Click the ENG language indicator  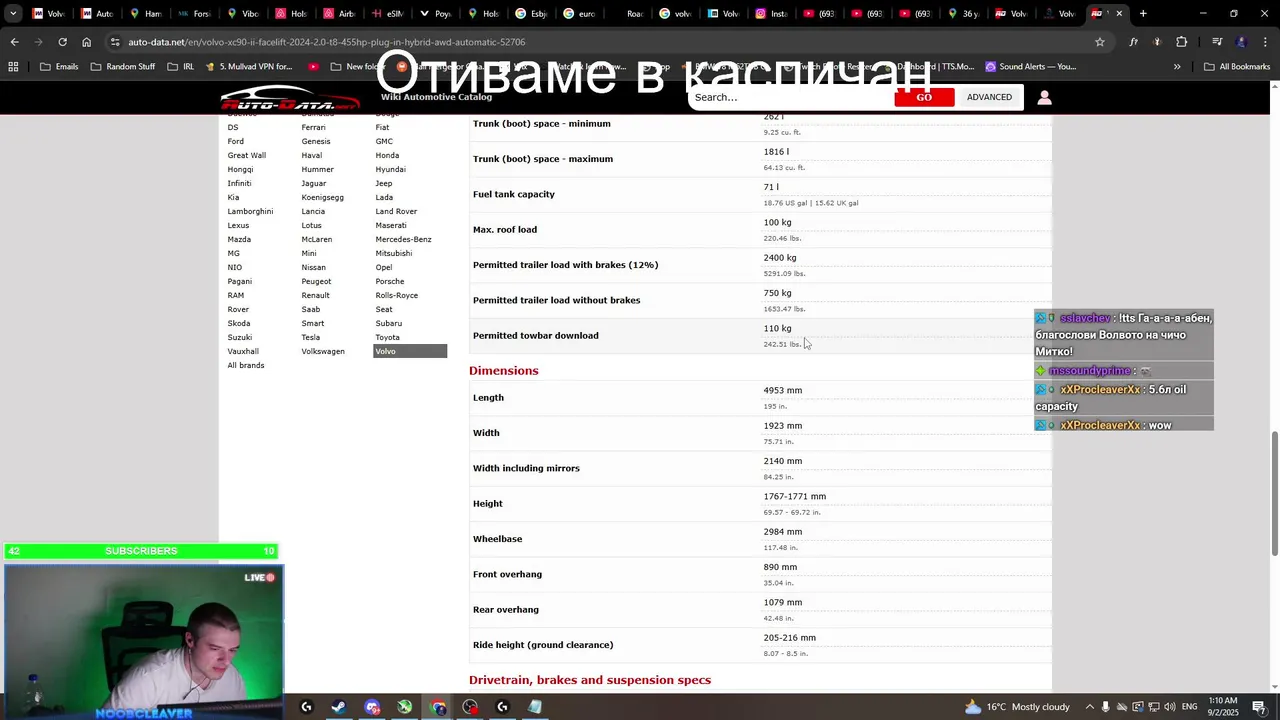pos(1190,707)
